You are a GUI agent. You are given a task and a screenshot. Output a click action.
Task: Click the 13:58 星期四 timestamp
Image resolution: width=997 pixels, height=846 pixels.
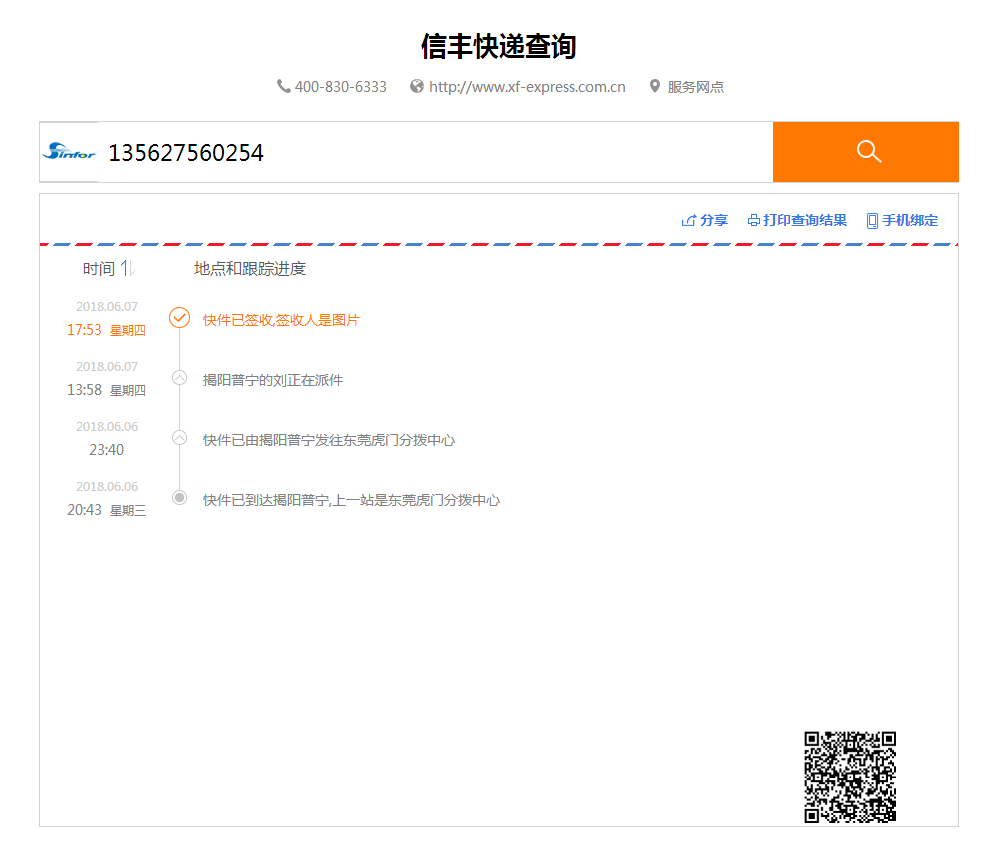pyautogui.click(x=106, y=390)
